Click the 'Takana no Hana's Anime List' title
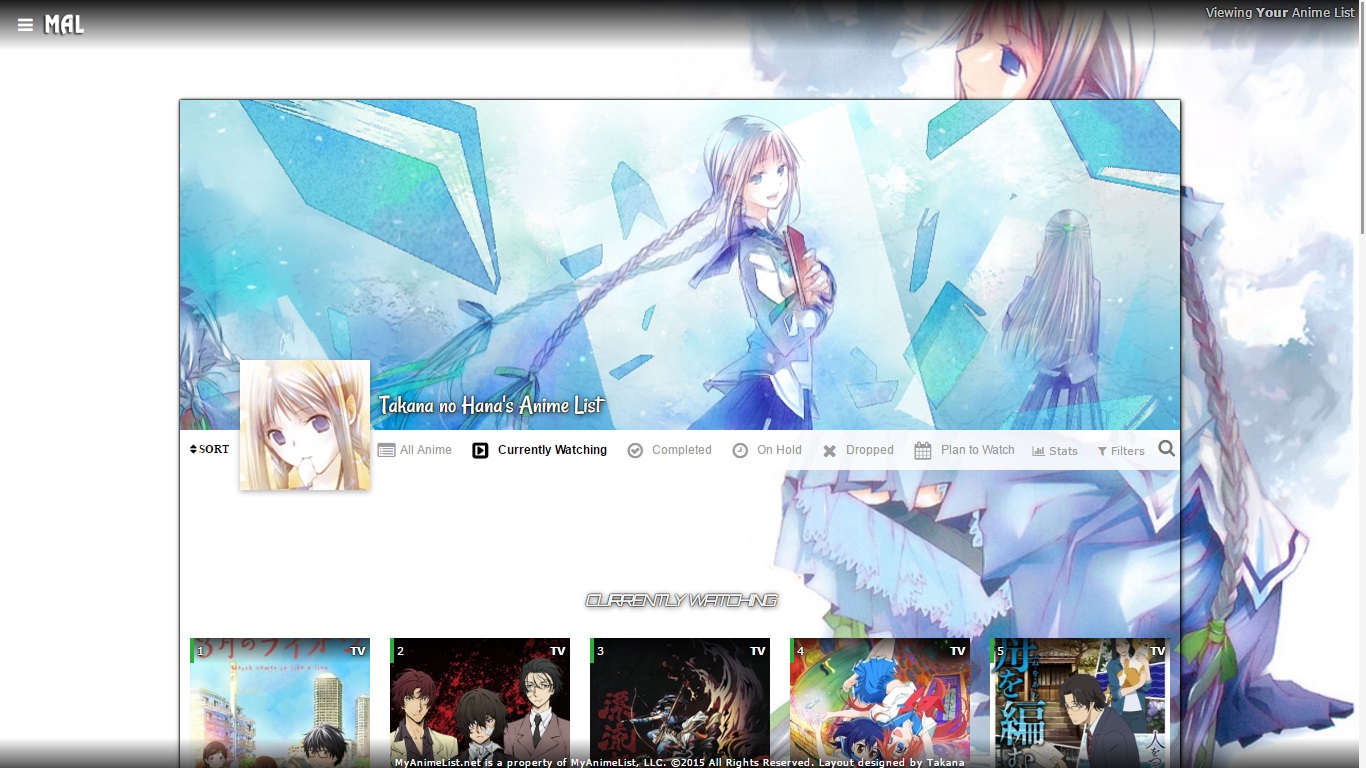 click(x=491, y=405)
